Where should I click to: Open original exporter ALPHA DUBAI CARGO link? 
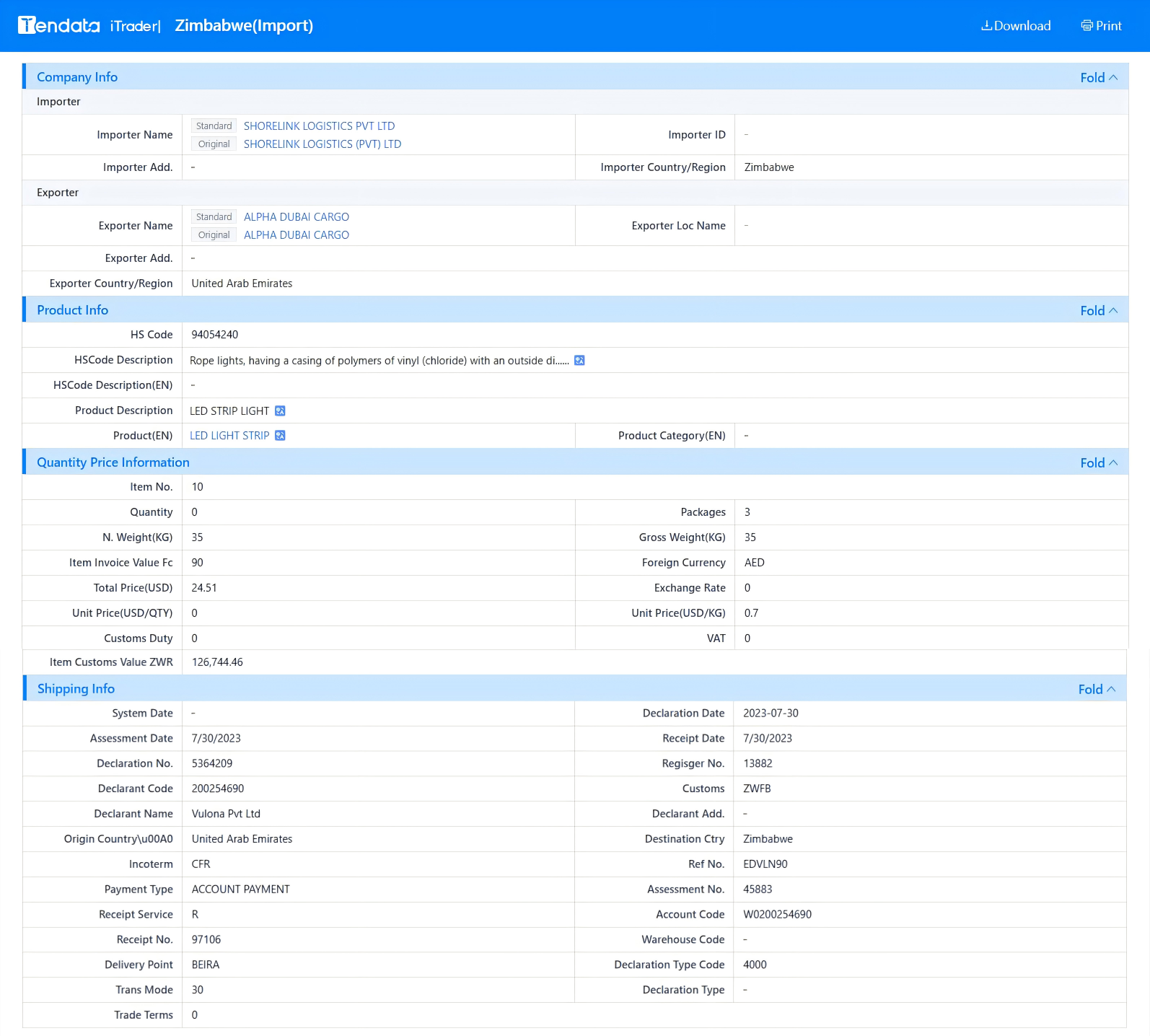point(297,235)
